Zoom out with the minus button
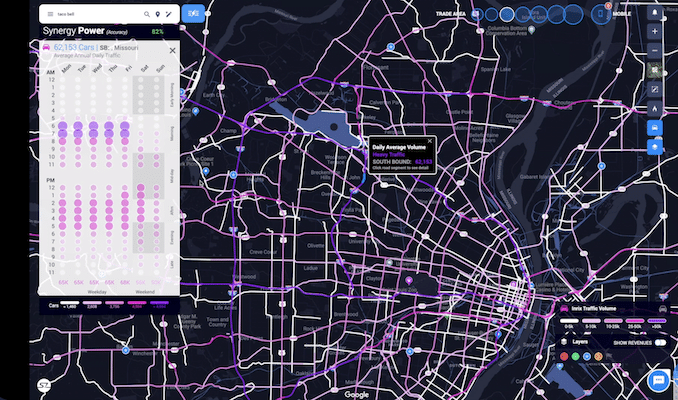Viewport: 678px width, 400px height. click(655, 51)
